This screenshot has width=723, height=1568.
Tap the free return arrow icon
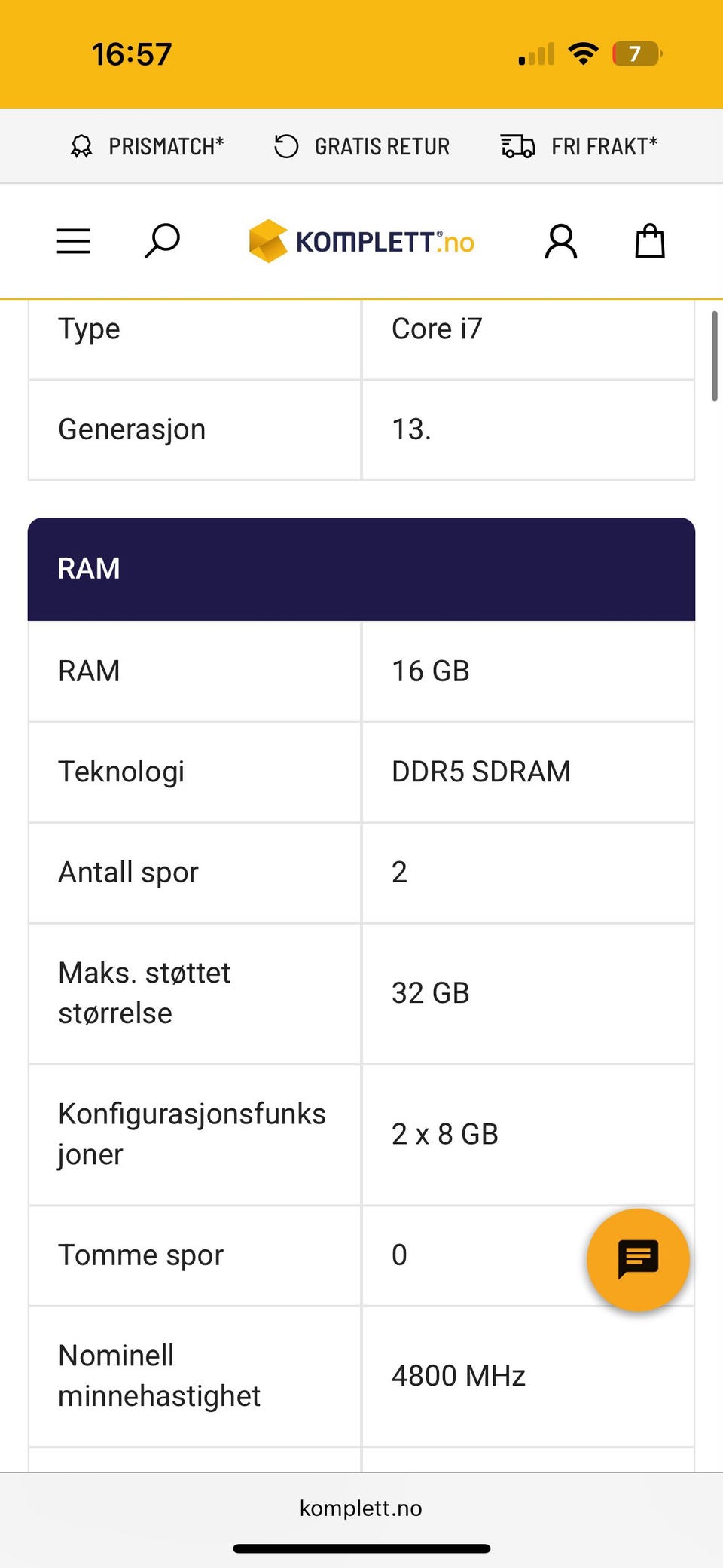click(286, 146)
